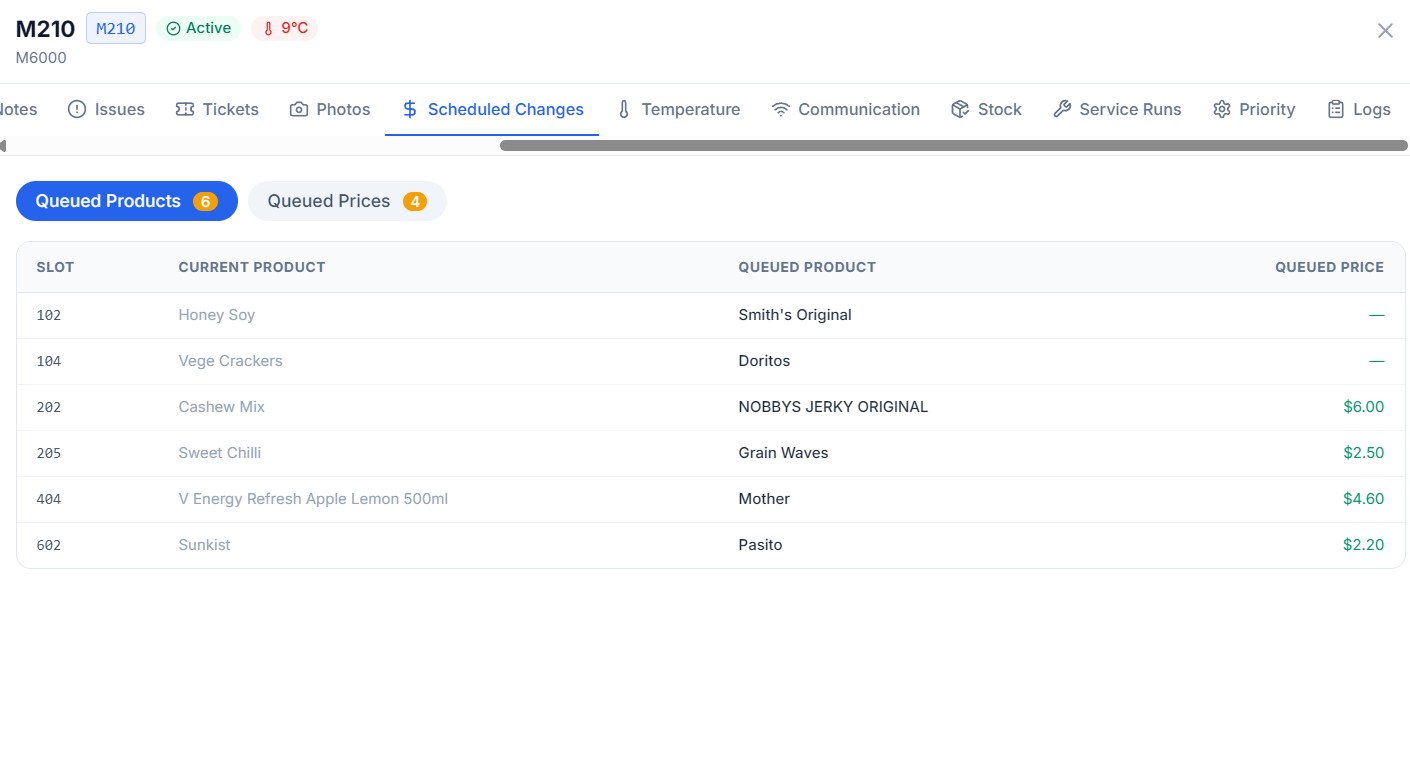Click the horizontal tab scrollbar thumb
1410x766 pixels.
953,146
